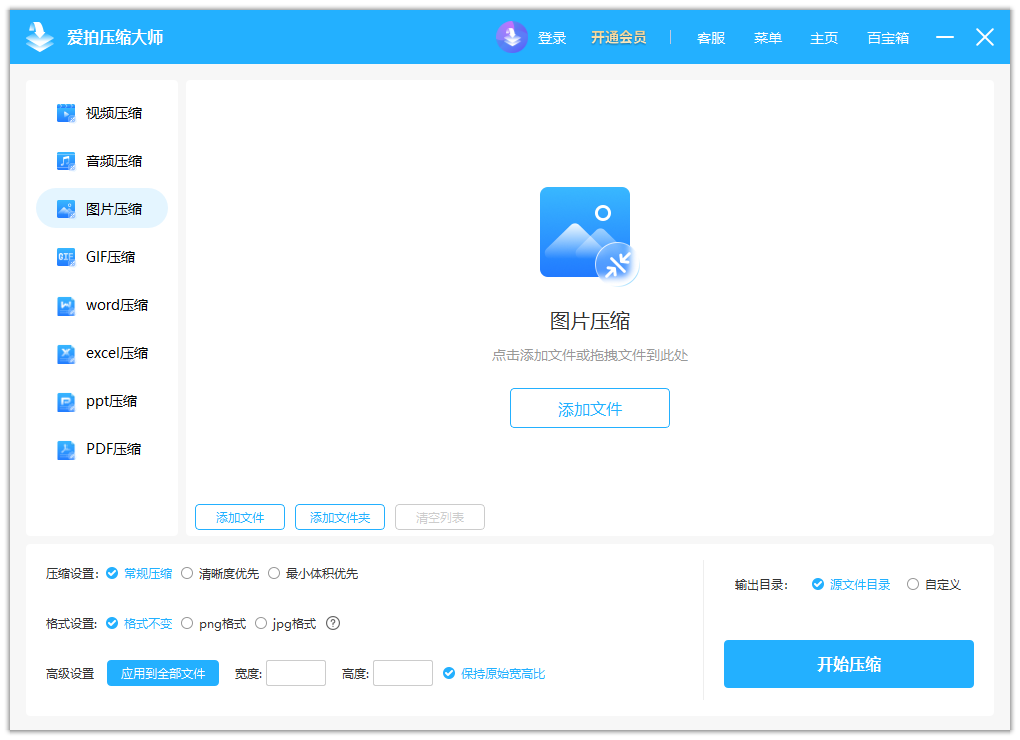Viewport: 1020px width, 740px height.
Task: Open excel压缩 tab label
Action: pos(117,353)
